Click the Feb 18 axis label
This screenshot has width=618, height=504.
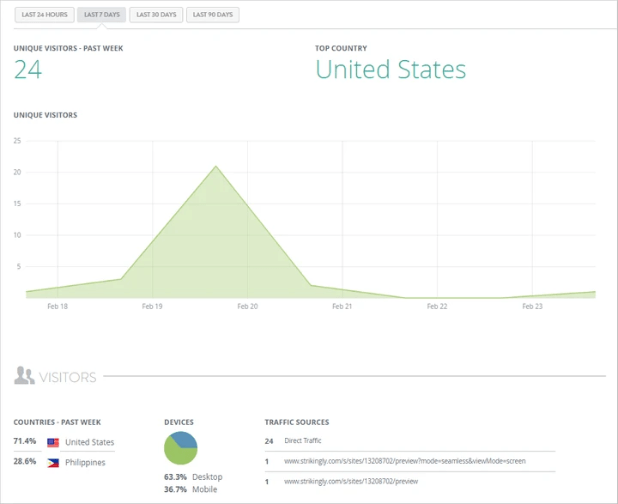click(x=57, y=307)
